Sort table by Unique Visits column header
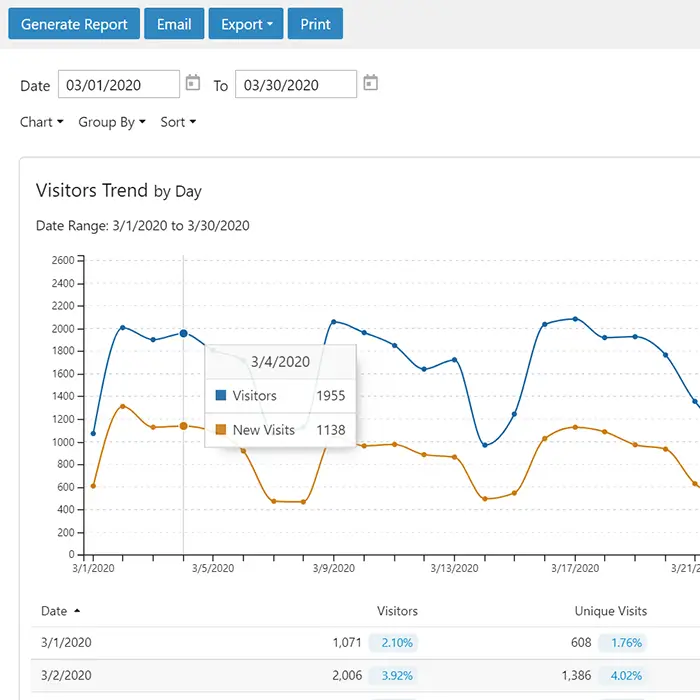Screen dimensions: 700x700 (610, 611)
